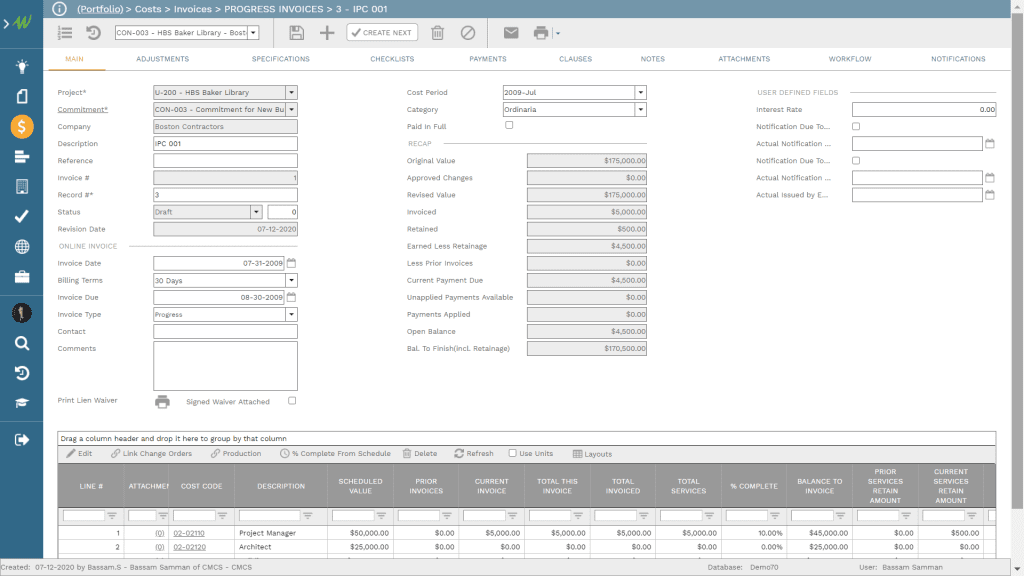Open the globe icon in left sidebar
This screenshot has width=1024, height=576.
point(22,246)
